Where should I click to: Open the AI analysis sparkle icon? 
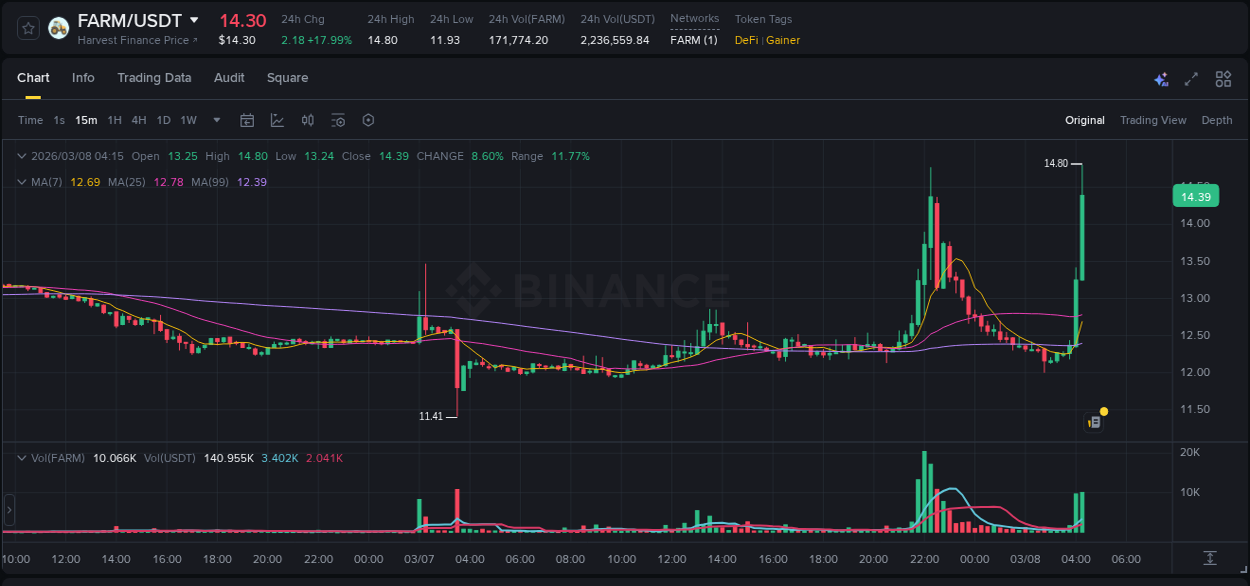[1161, 79]
